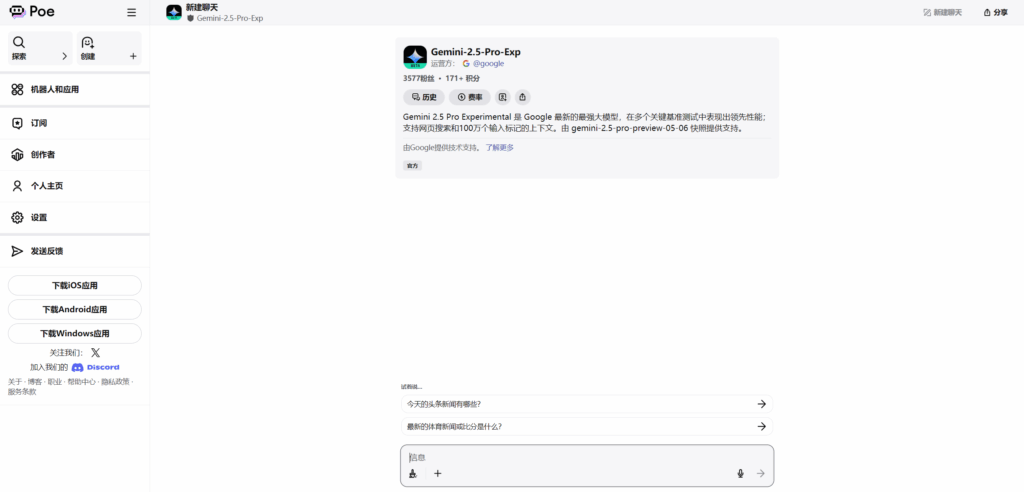Open the 服务条款 footer link
Screen dimensions: 1024x492
tap(22, 392)
